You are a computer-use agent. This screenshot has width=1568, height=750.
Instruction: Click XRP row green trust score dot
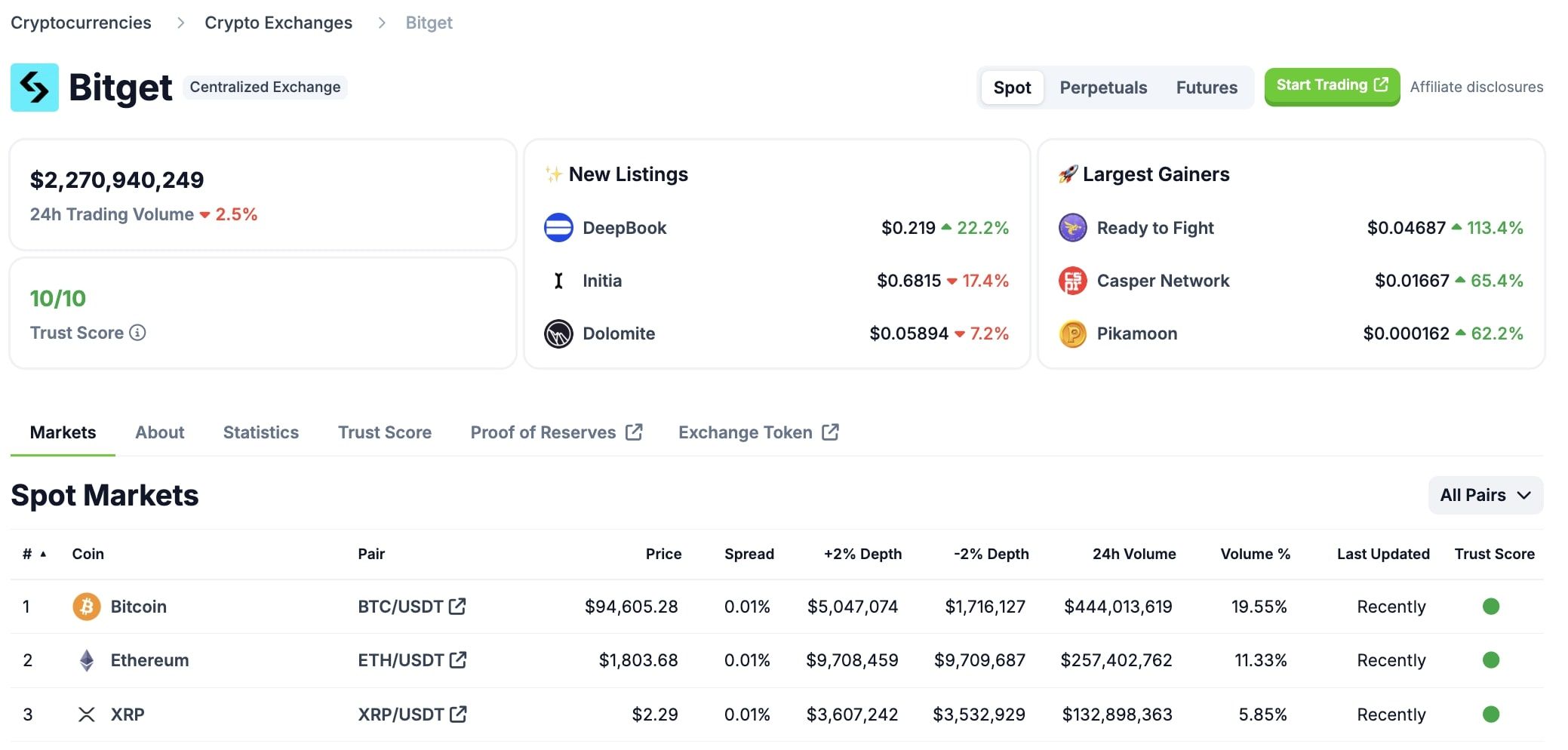[x=1491, y=715]
